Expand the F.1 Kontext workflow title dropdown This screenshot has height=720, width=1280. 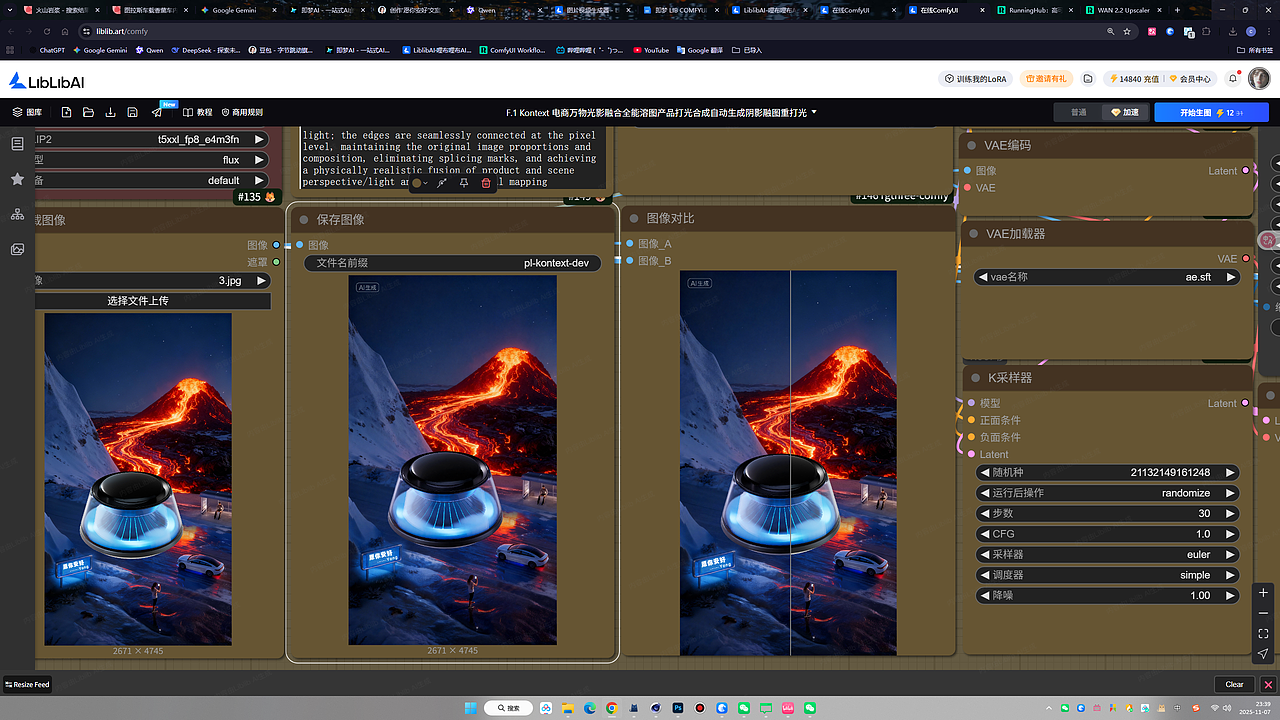point(815,112)
